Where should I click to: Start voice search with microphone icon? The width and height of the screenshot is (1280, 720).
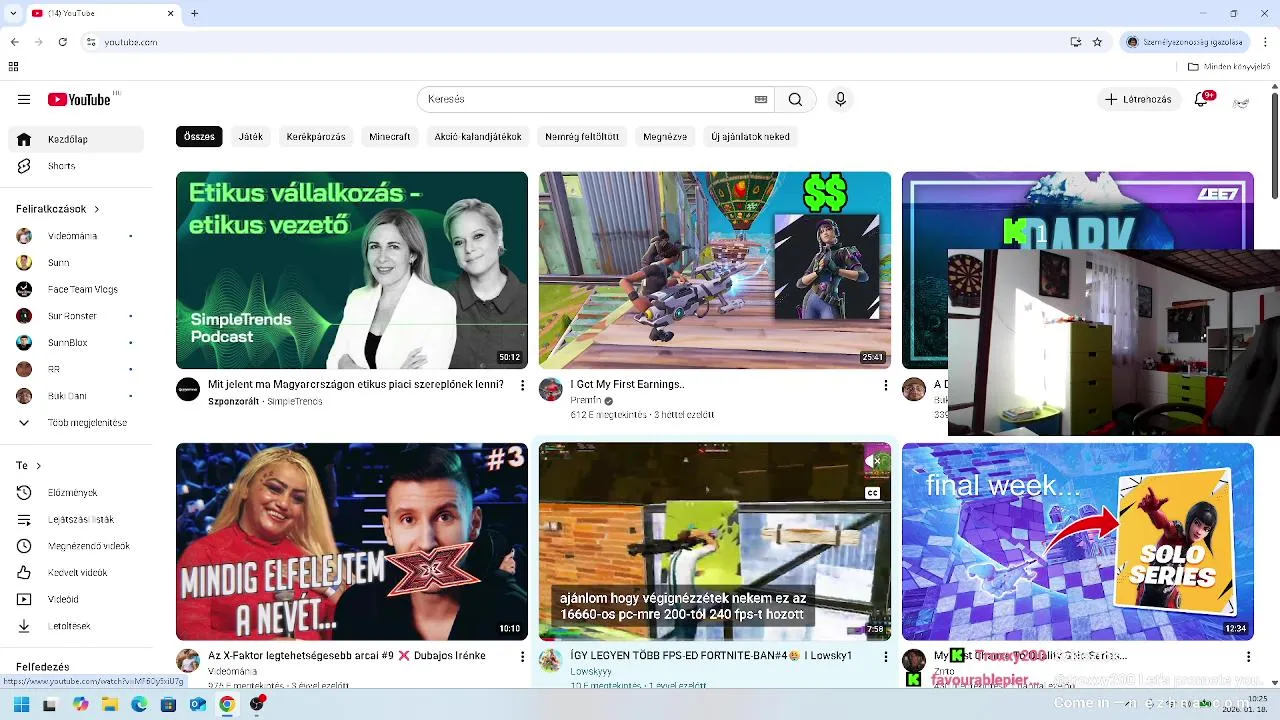(840, 99)
